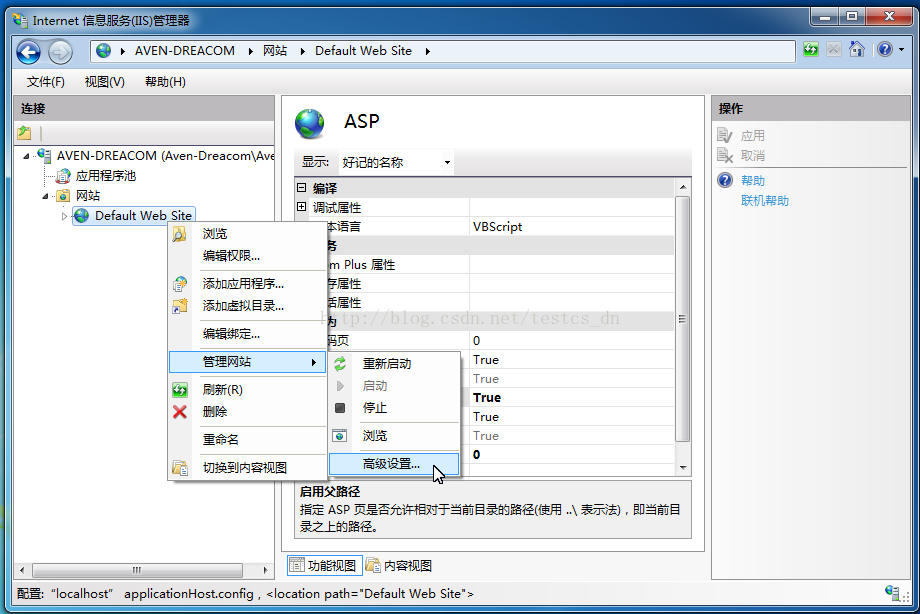Click the home icon in top toolbar
Image resolution: width=920 pixels, height=614 pixels.
857,49
